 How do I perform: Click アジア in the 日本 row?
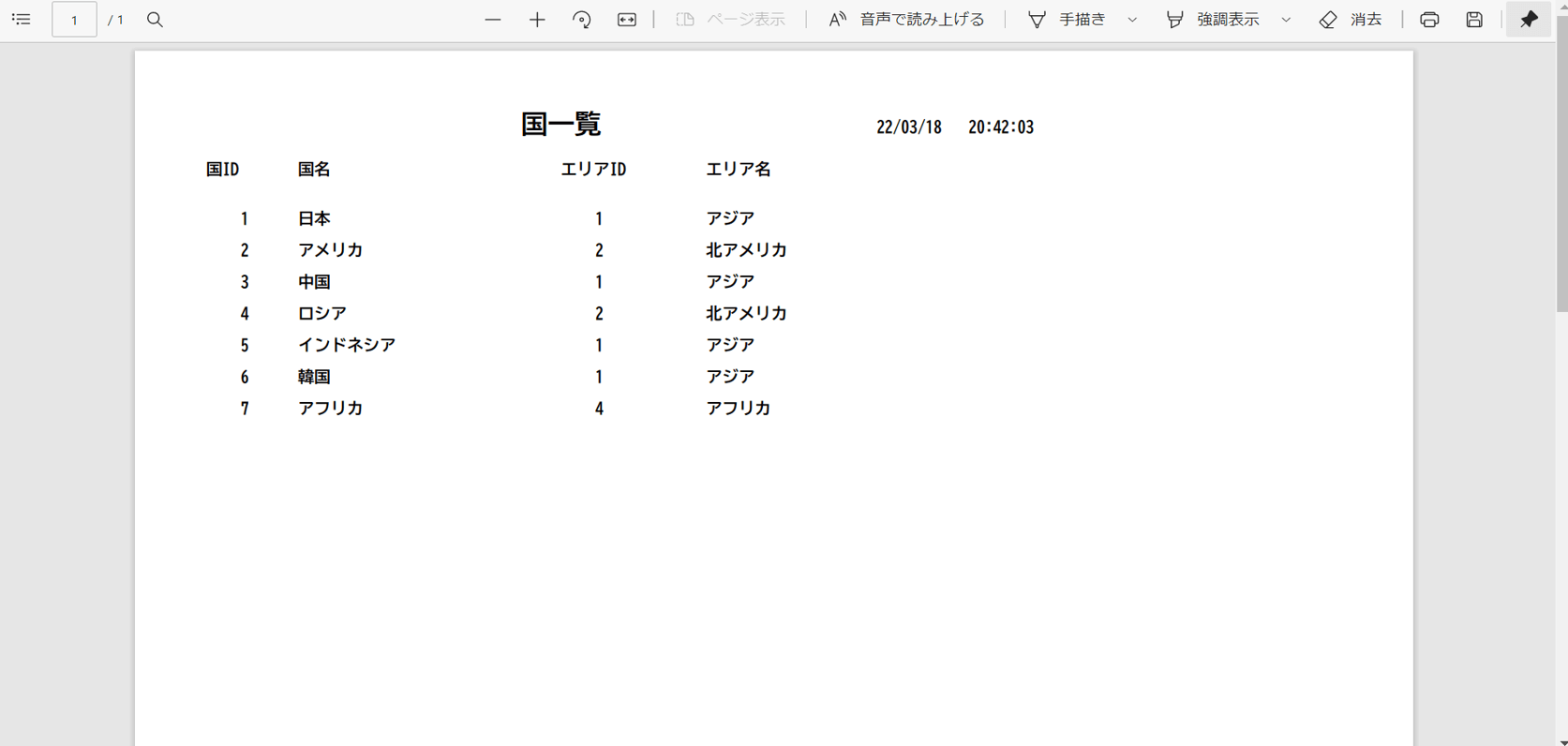tap(730, 218)
